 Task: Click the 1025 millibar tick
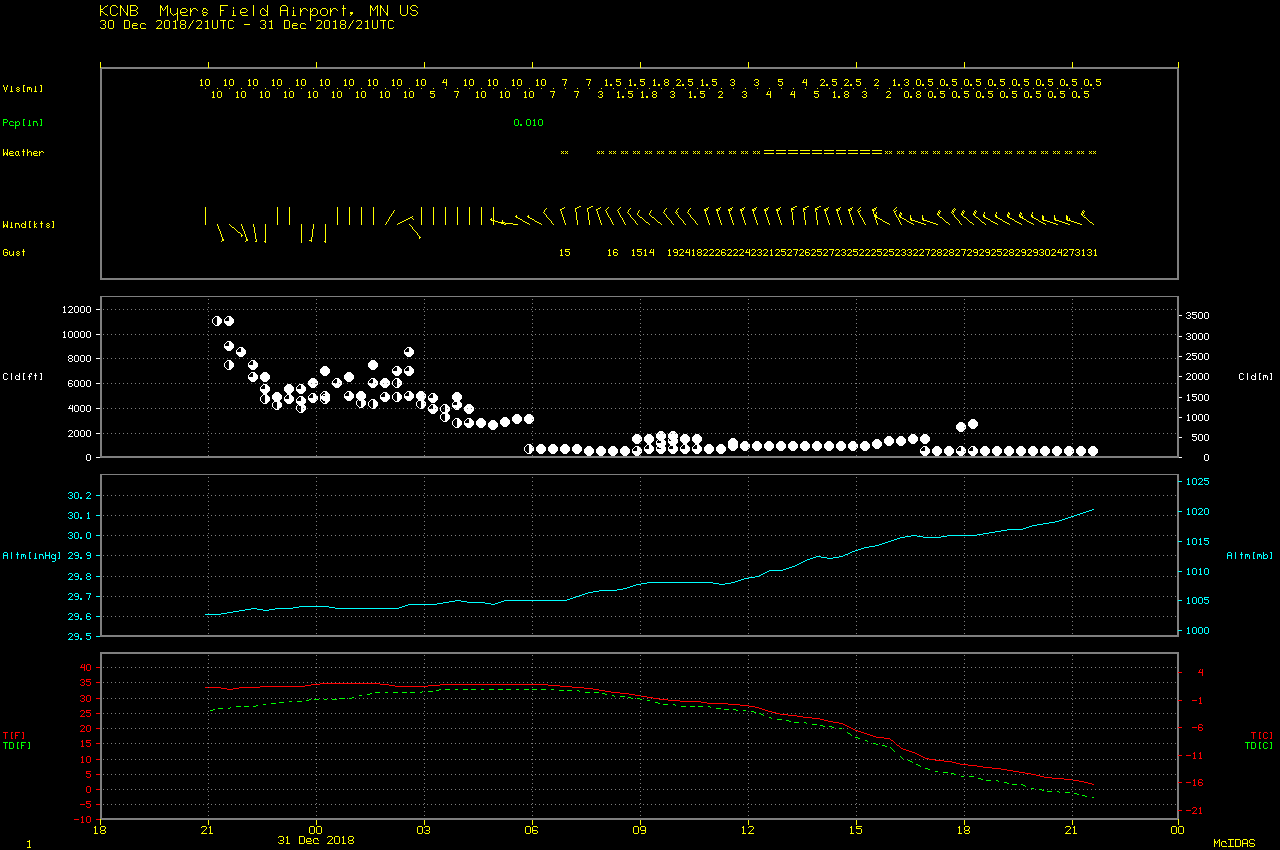point(1198,482)
